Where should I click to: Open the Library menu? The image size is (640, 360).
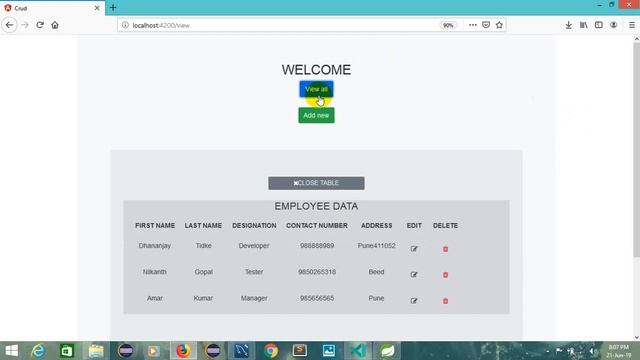click(x=584, y=25)
